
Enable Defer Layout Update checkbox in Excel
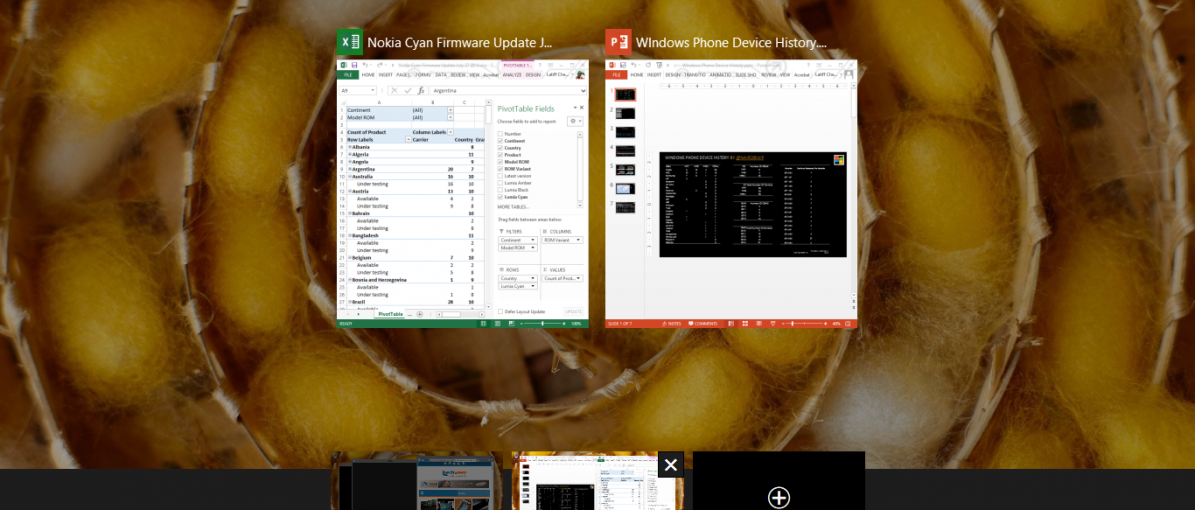point(500,311)
